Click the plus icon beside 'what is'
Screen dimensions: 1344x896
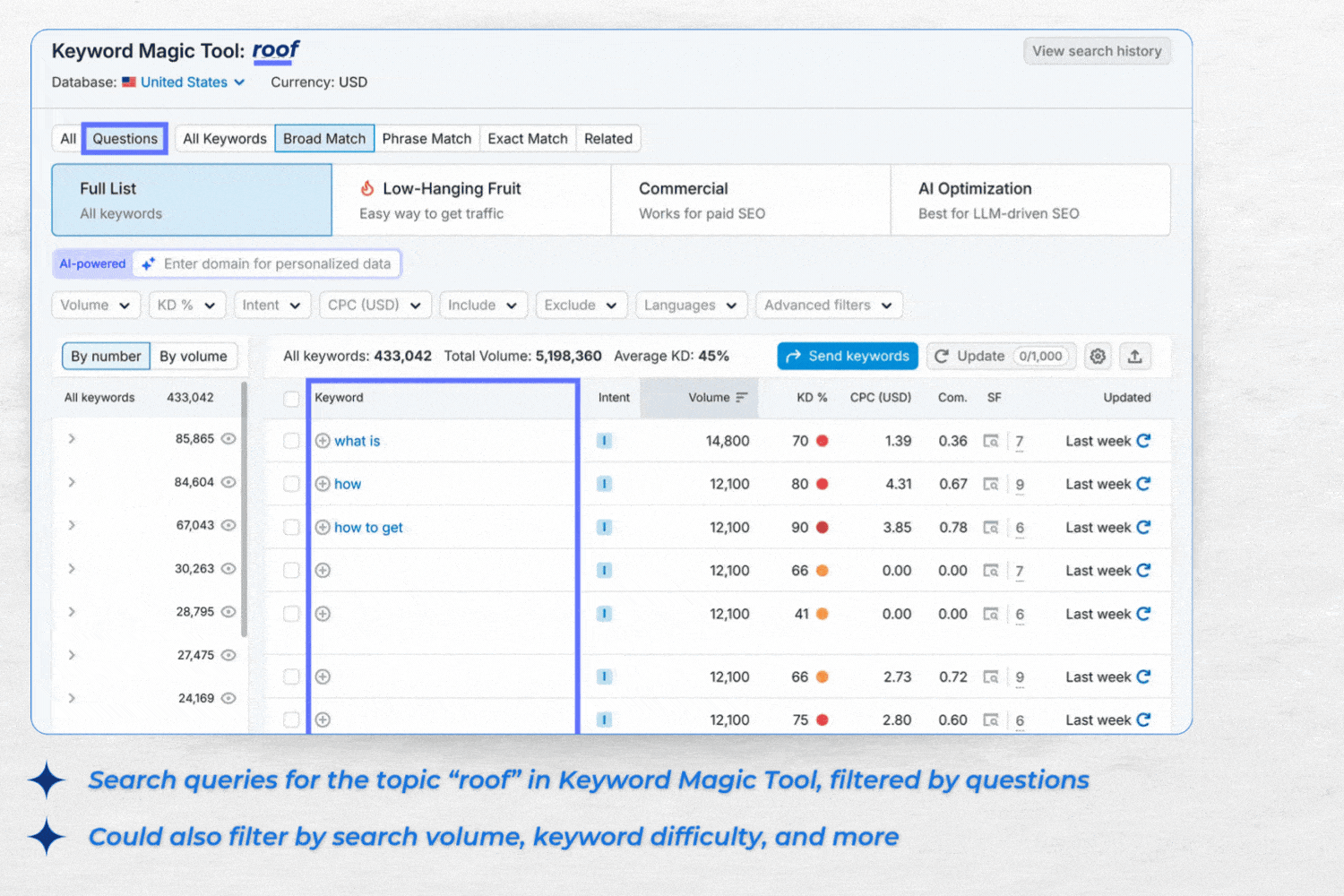(323, 441)
